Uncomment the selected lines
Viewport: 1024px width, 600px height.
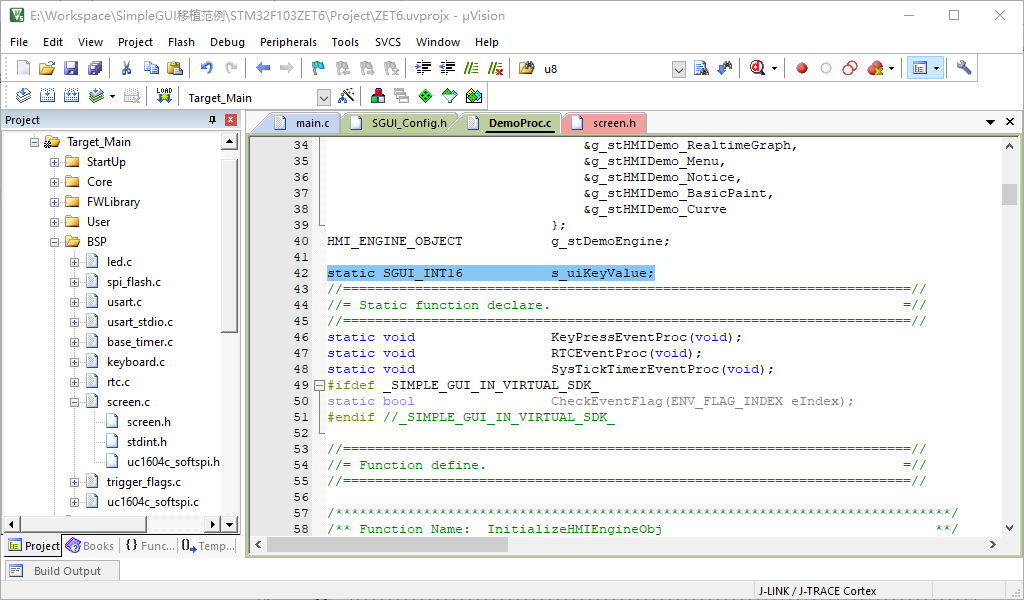pos(496,68)
